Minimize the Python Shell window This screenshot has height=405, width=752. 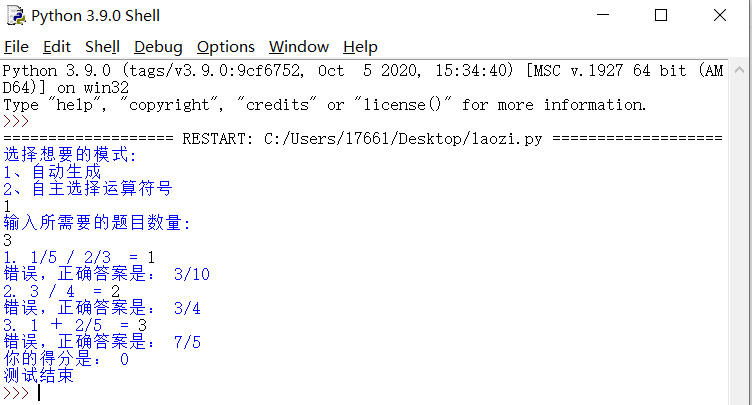click(603, 15)
